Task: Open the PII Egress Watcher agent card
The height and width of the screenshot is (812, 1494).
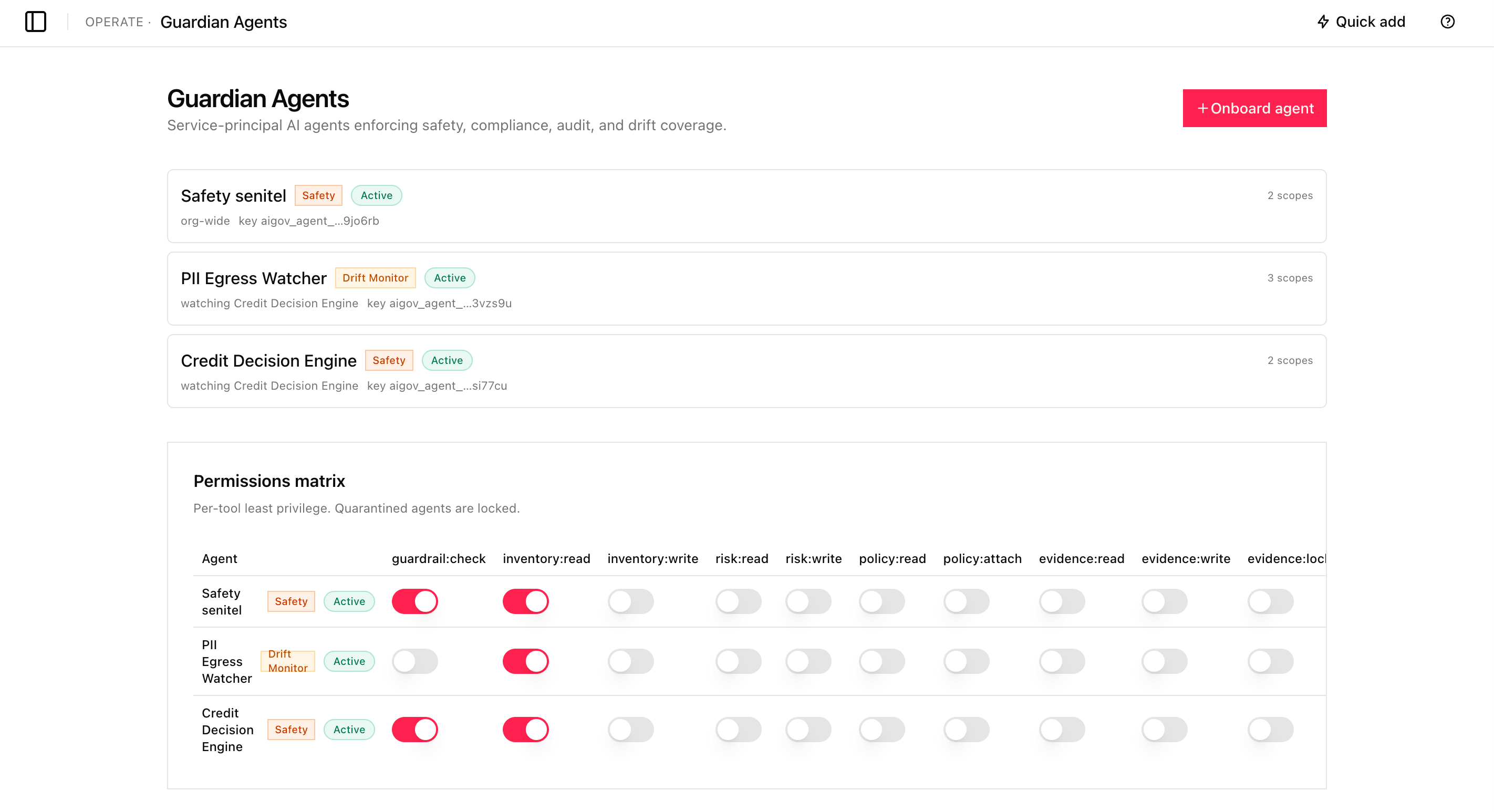Action: pyautogui.click(x=747, y=289)
